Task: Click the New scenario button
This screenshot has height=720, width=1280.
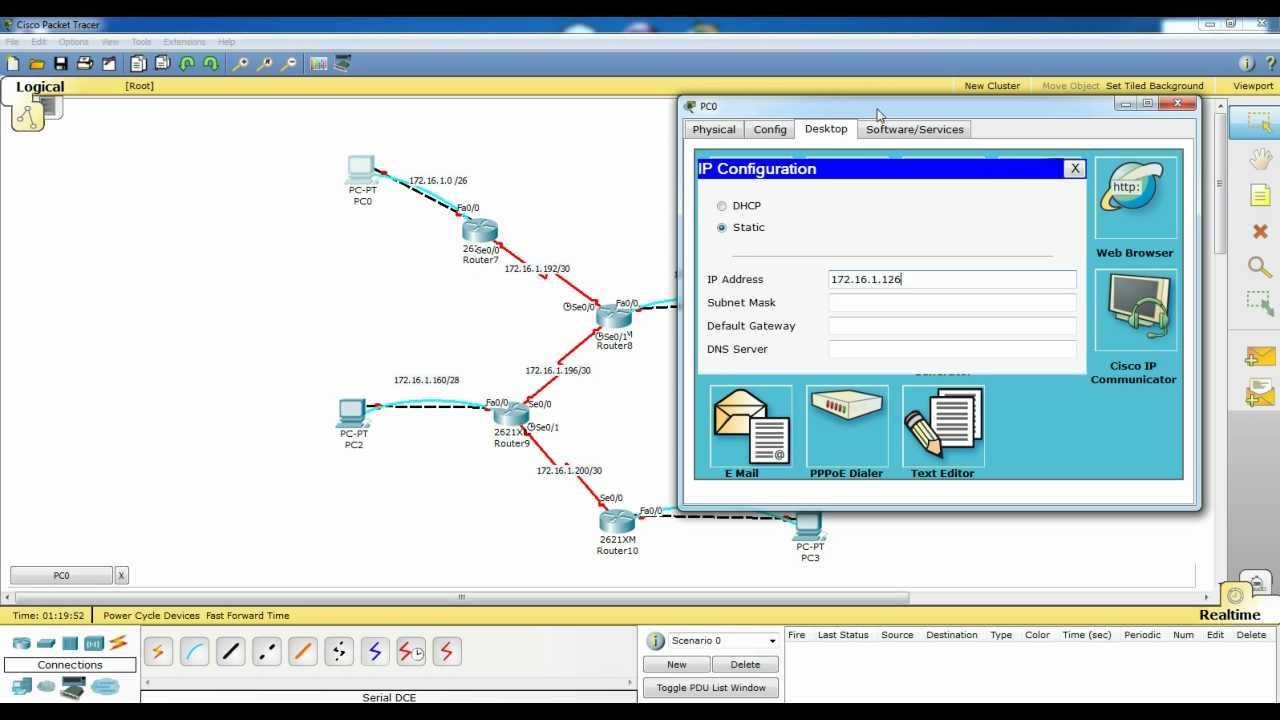Action: (677, 665)
